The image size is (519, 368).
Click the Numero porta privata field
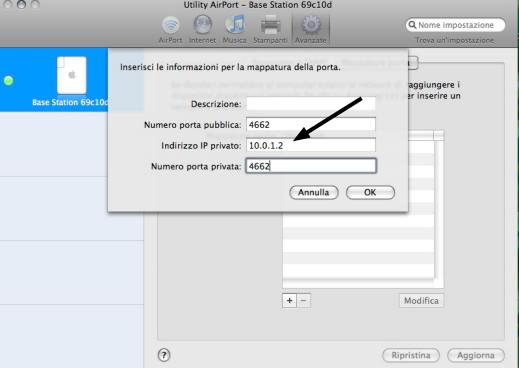click(311, 166)
